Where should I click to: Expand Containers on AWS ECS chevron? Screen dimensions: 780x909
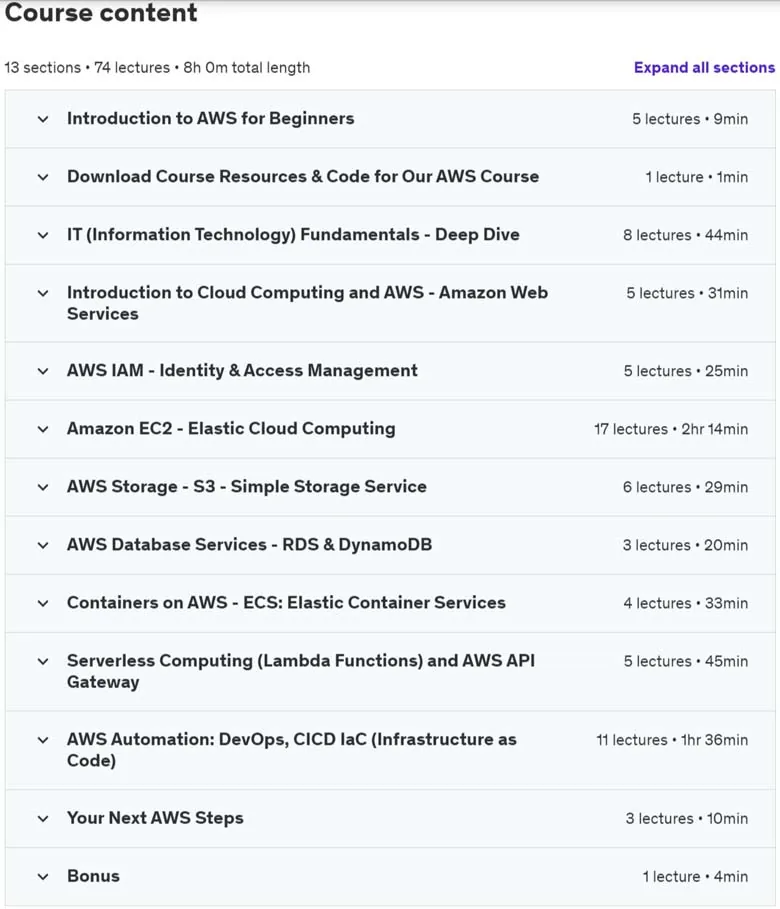coord(43,603)
